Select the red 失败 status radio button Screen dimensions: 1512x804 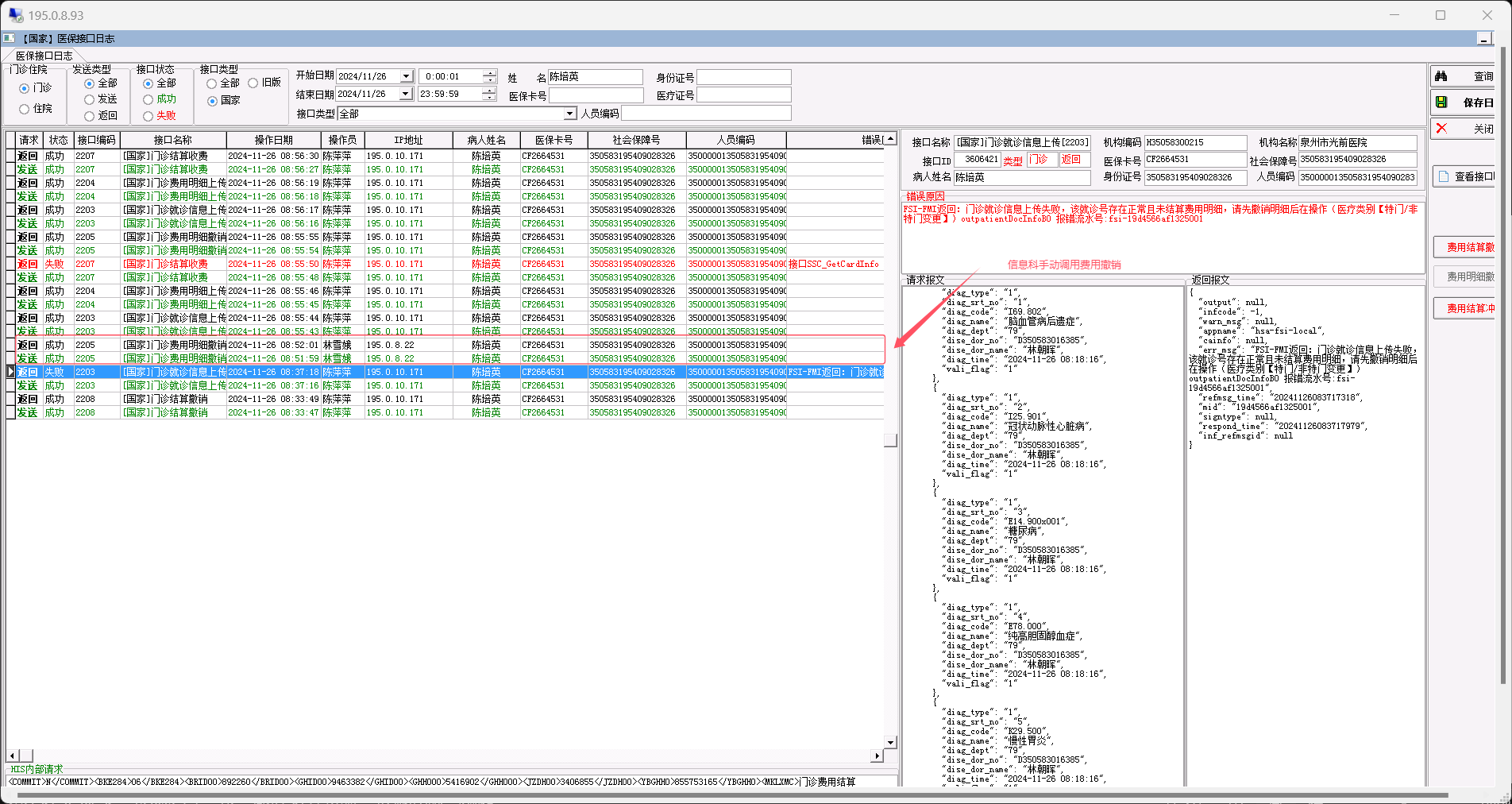pyautogui.click(x=148, y=116)
